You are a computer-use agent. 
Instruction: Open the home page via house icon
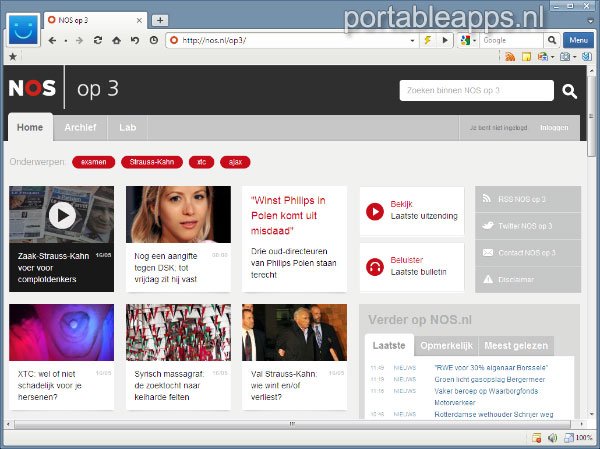[116, 40]
